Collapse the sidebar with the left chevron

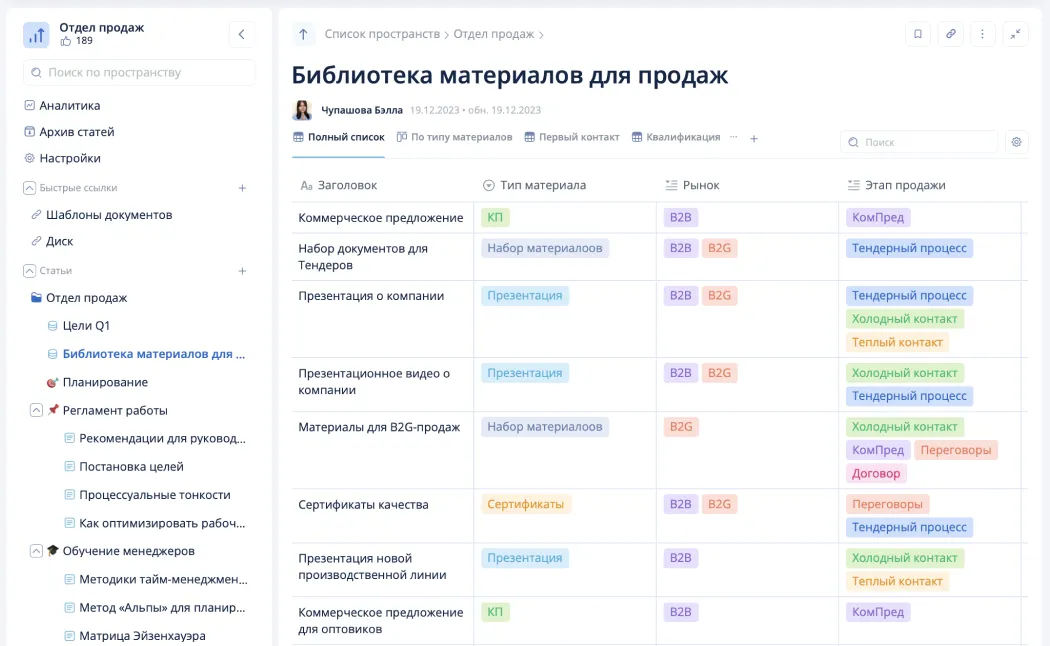click(242, 34)
